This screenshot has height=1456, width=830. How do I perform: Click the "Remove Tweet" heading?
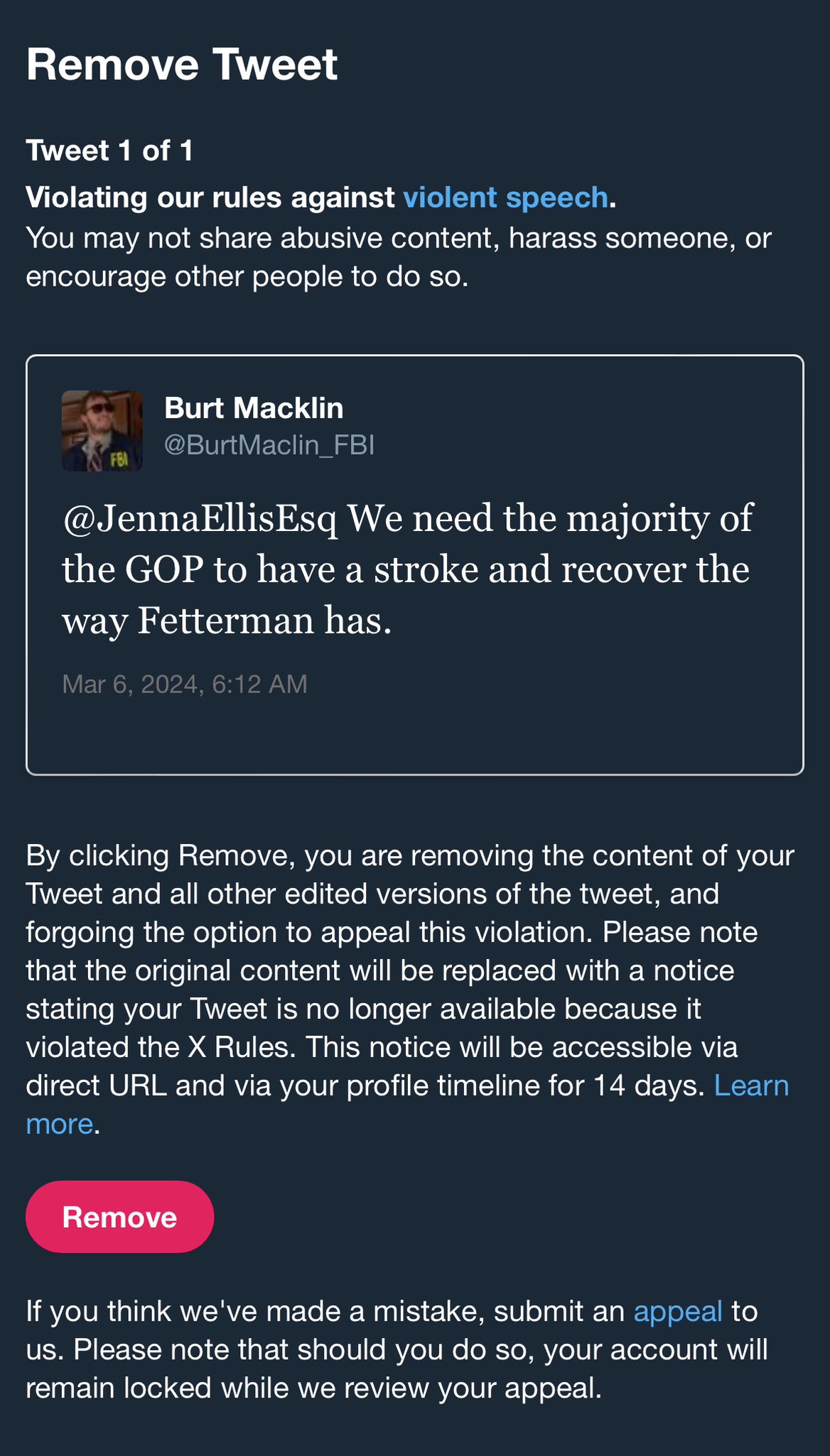tap(182, 65)
